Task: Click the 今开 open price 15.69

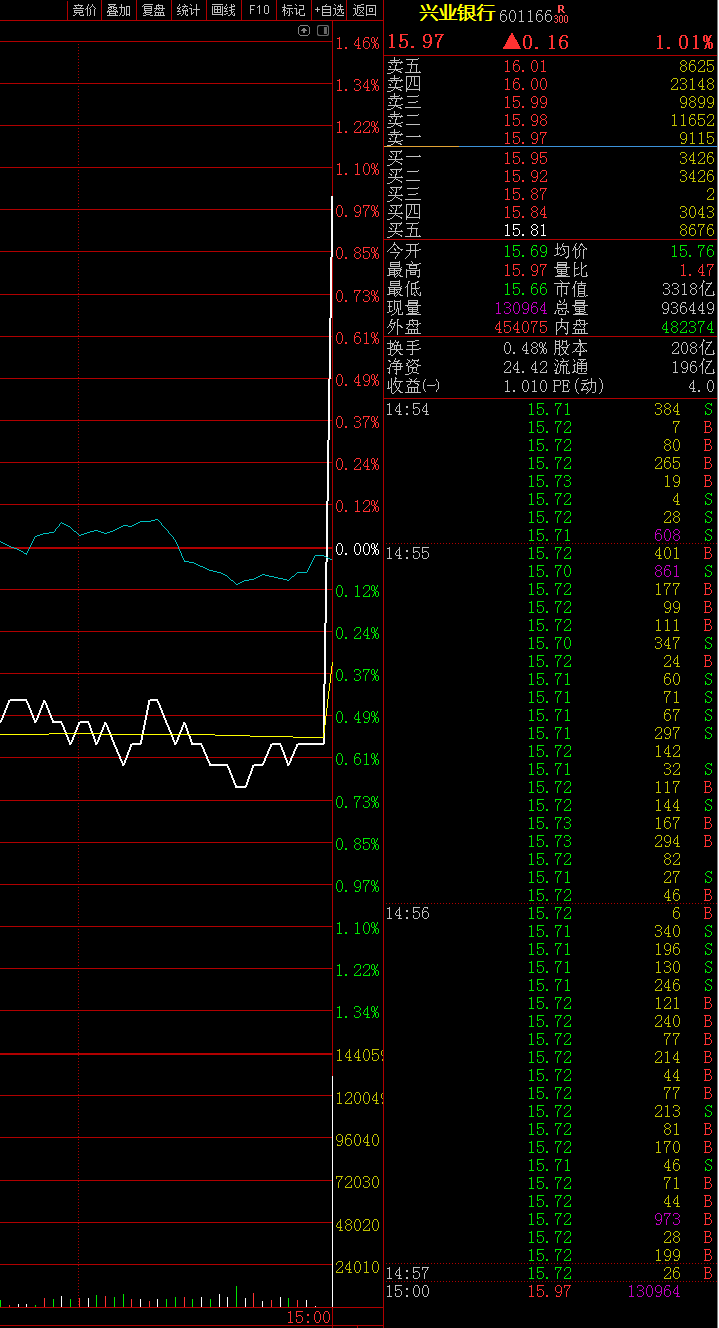Action: pyautogui.click(x=525, y=252)
